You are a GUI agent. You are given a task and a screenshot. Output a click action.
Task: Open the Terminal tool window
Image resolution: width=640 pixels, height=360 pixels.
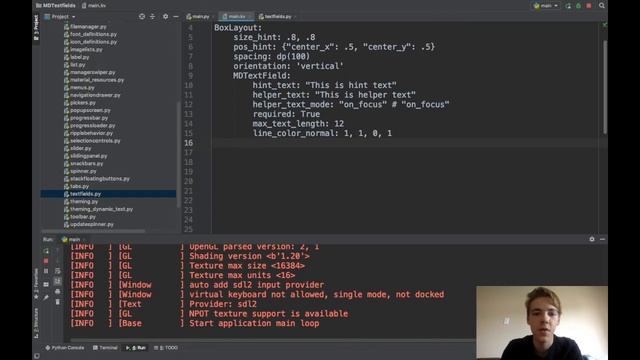[x=105, y=348]
